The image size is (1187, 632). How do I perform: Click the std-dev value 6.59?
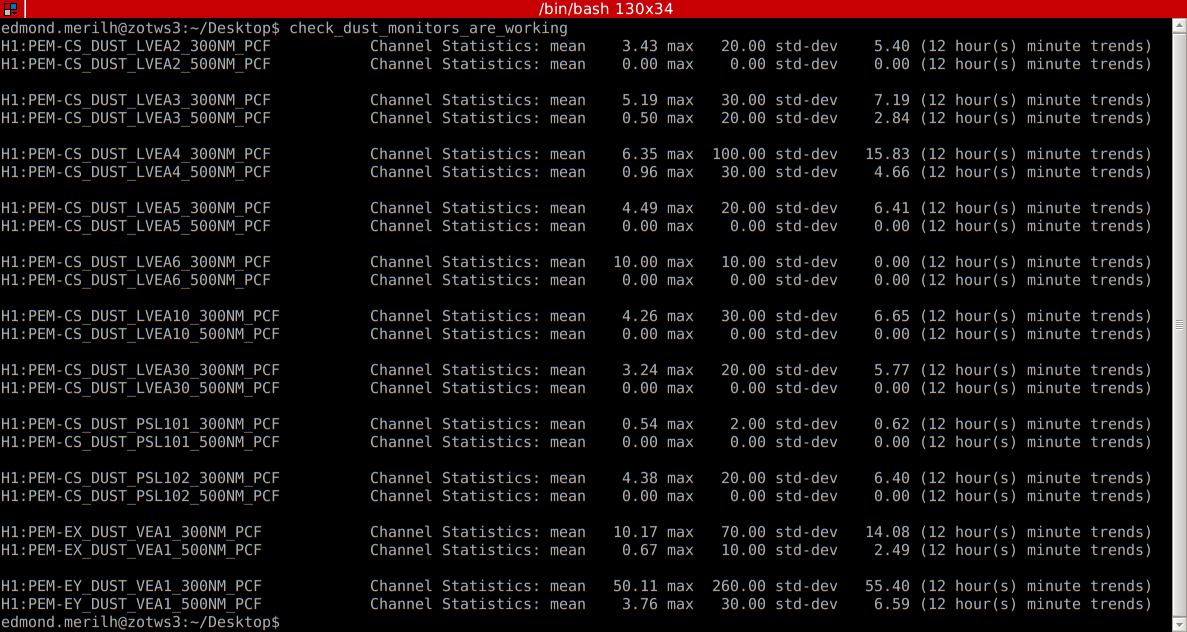(x=892, y=604)
